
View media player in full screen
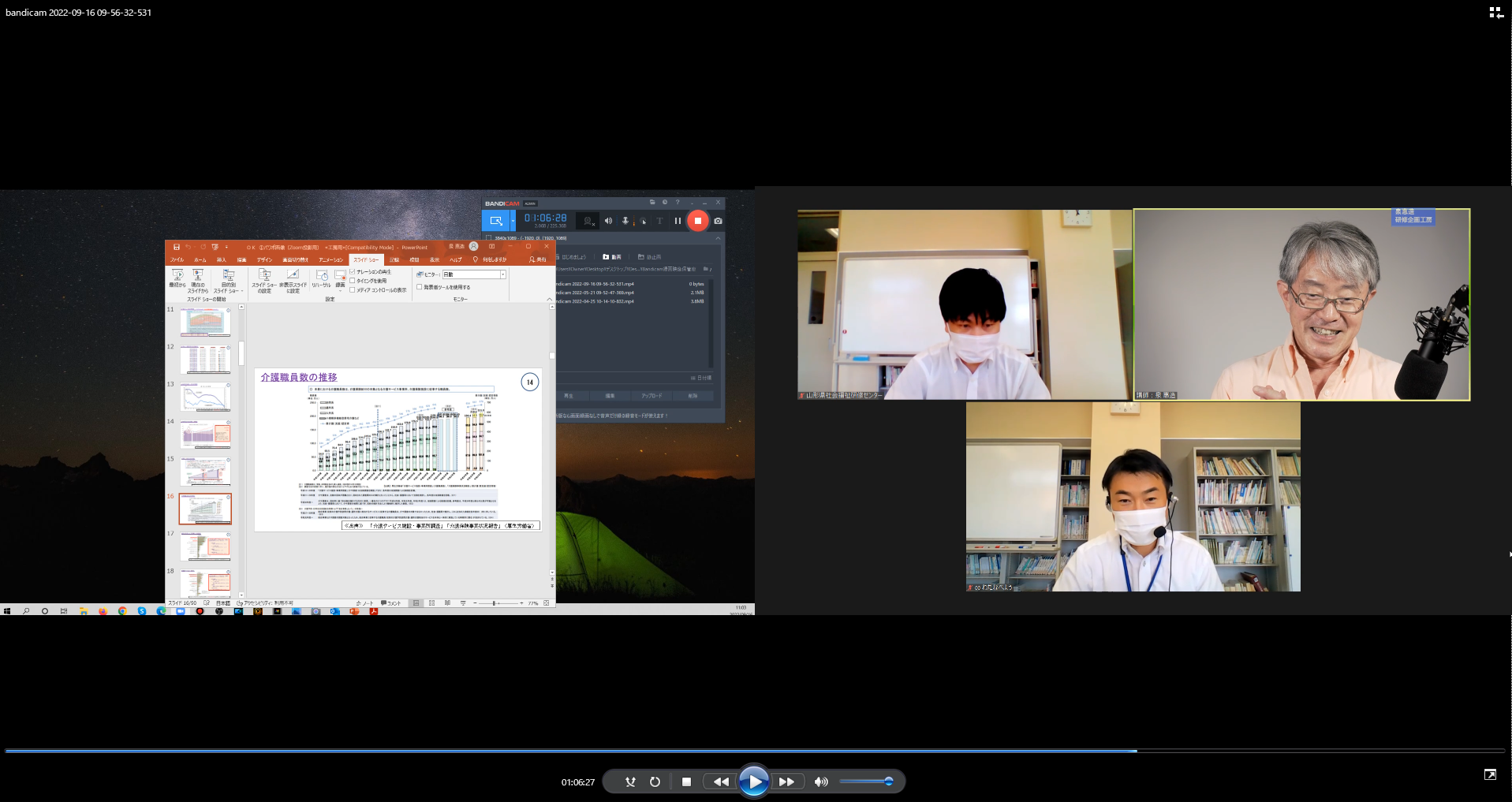click(x=1490, y=774)
